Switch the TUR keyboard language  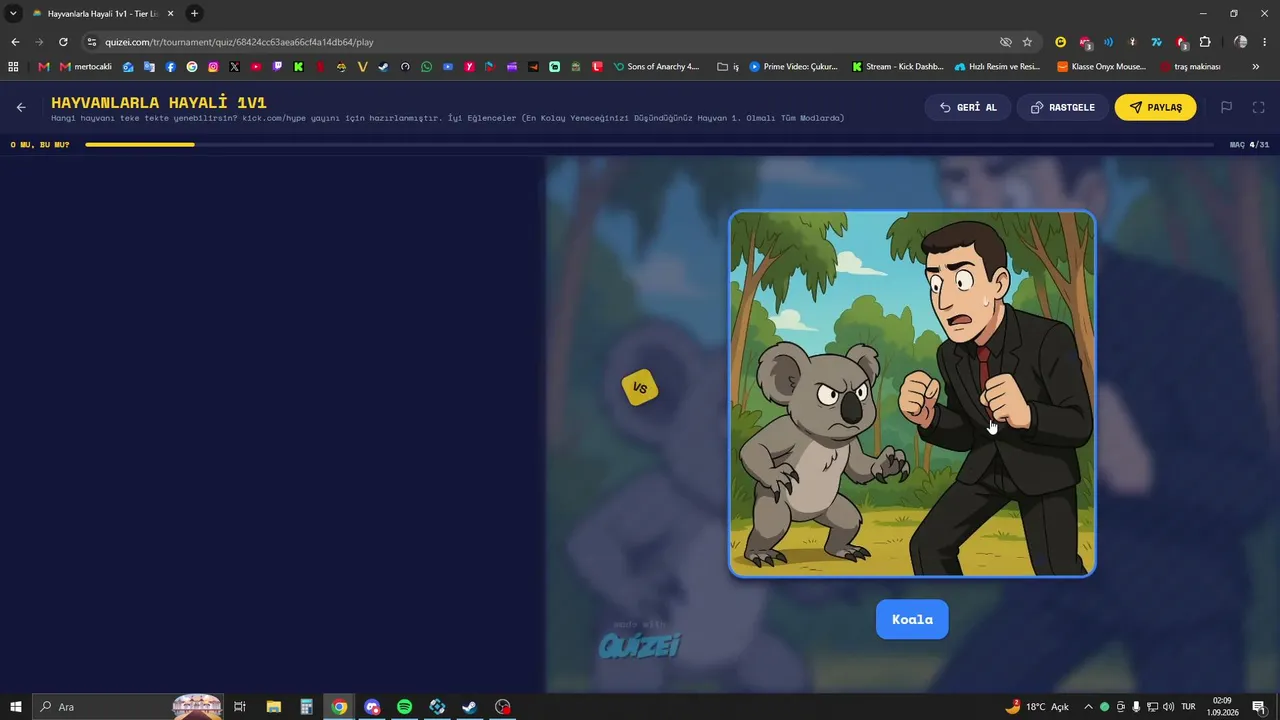[x=1188, y=707]
